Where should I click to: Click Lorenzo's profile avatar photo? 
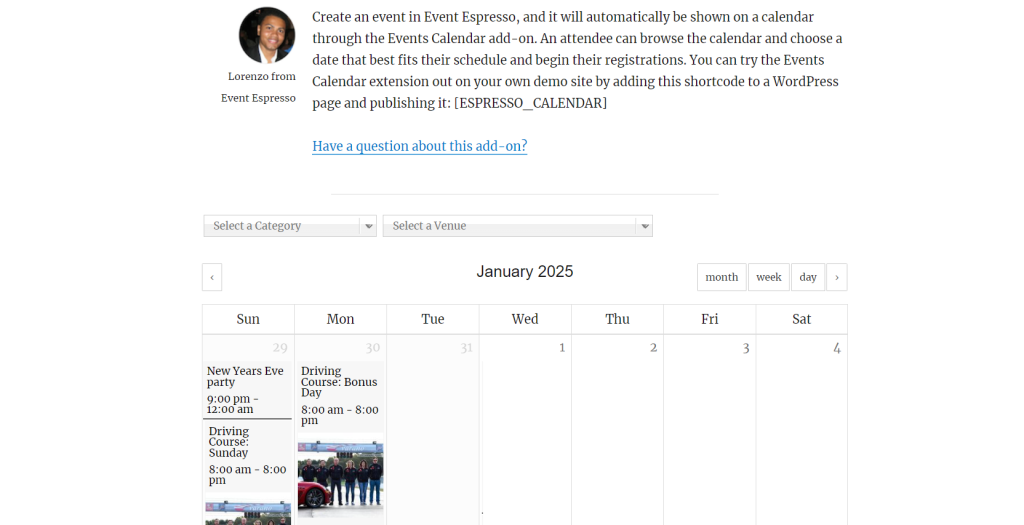267,35
